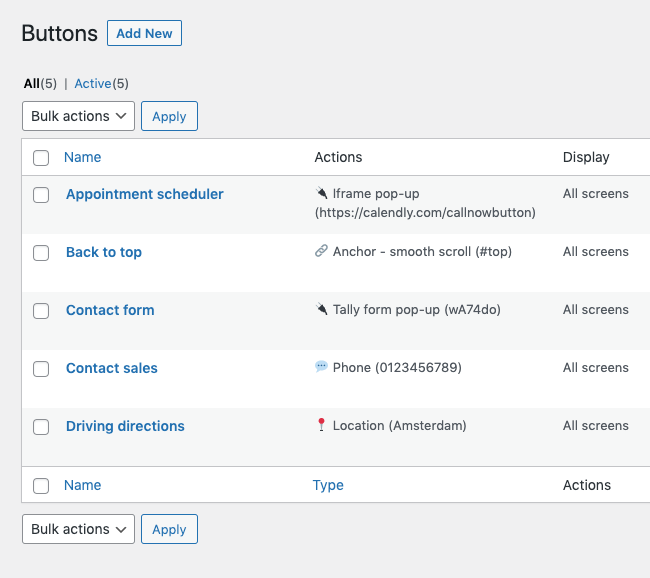650x578 pixels.
Task: Click the 'Tally form pop-up (wA74do)' text
Action: coord(417,310)
